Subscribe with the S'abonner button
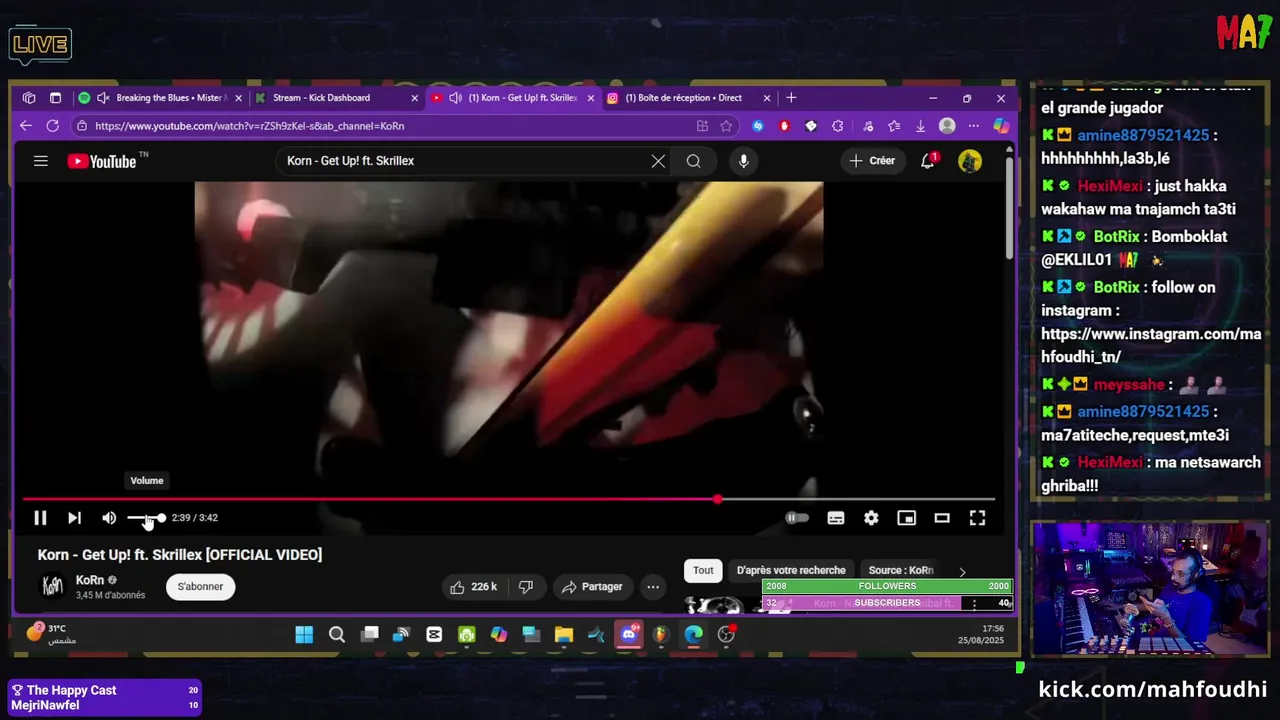The height and width of the screenshot is (720, 1280). pyautogui.click(x=201, y=587)
